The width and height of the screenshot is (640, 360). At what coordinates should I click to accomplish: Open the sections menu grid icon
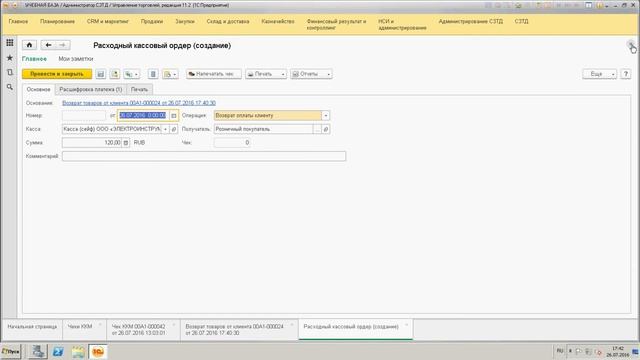point(10,42)
